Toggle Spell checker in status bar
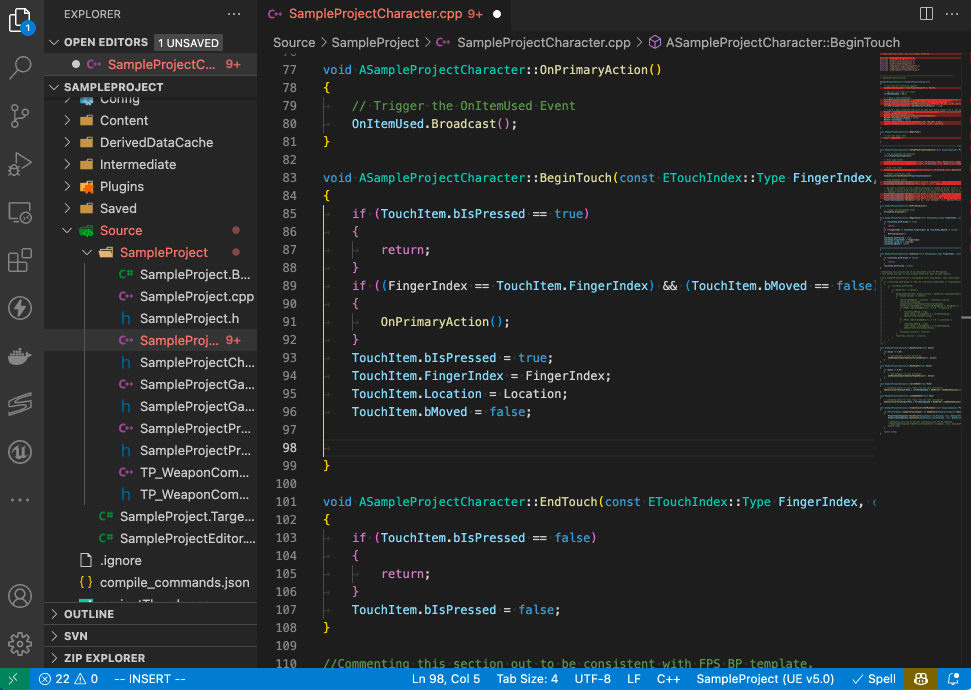The width and height of the screenshot is (971, 690). pyautogui.click(x=874, y=679)
